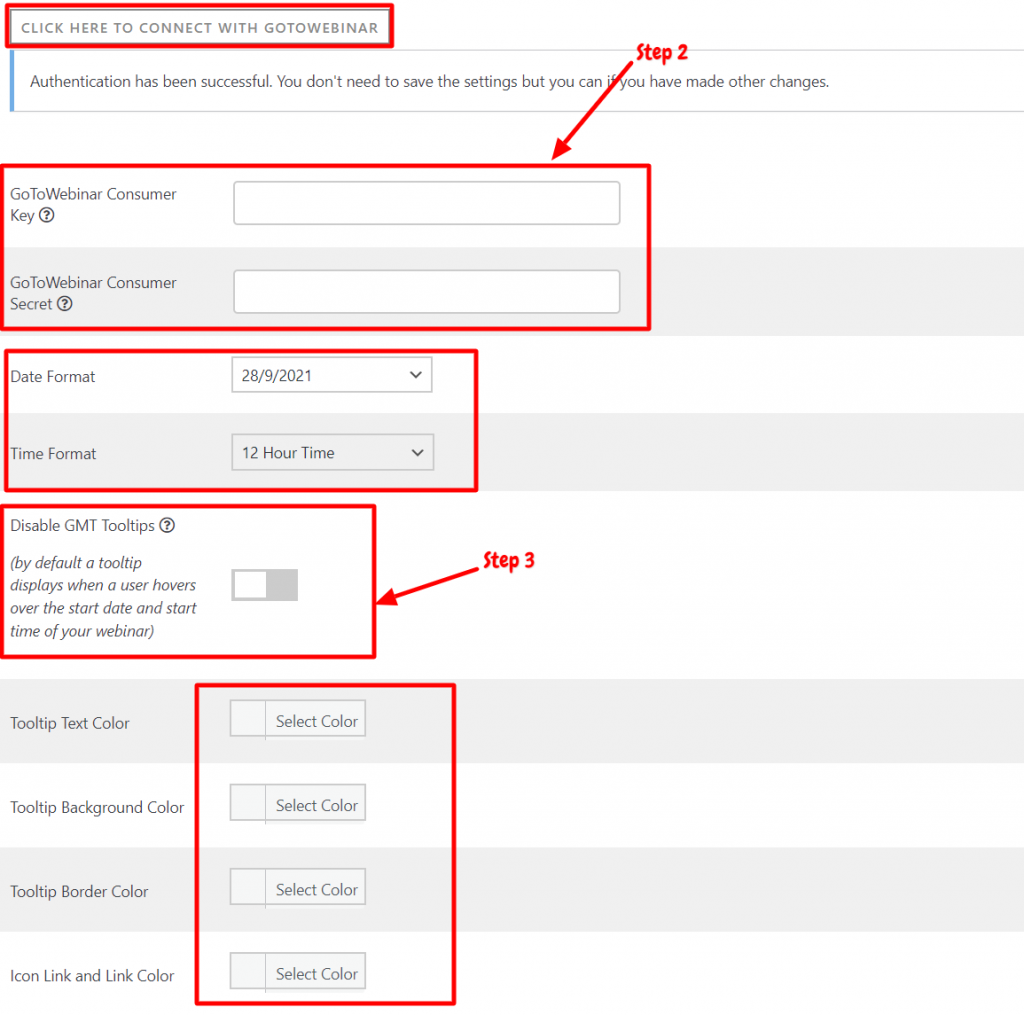Click Select Color for Tooltip Border Color
The width and height of the screenshot is (1024, 1015).
pos(316,890)
